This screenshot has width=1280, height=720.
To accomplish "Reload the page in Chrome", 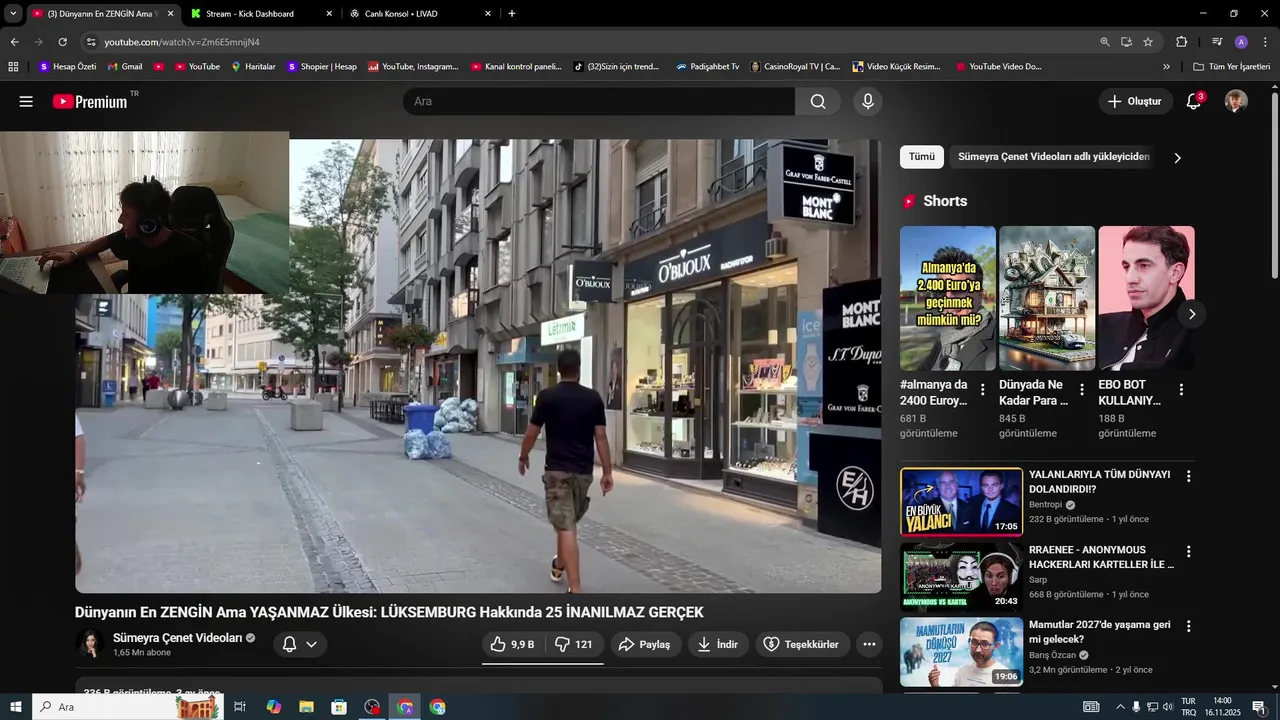I will [x=62, y=42].
